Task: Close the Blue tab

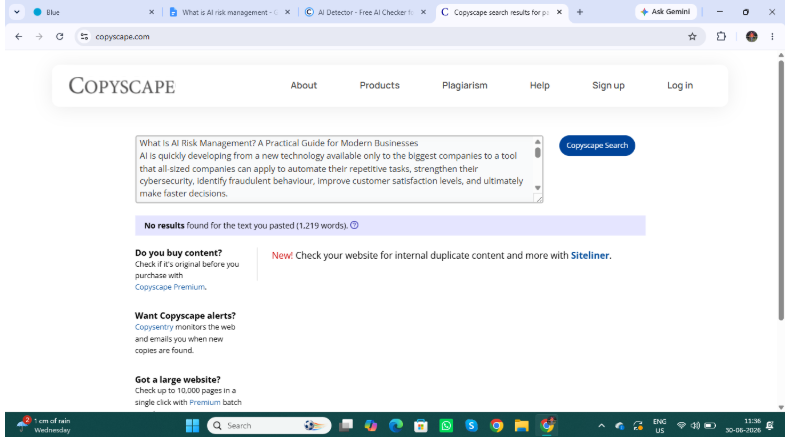Action: 152,12
